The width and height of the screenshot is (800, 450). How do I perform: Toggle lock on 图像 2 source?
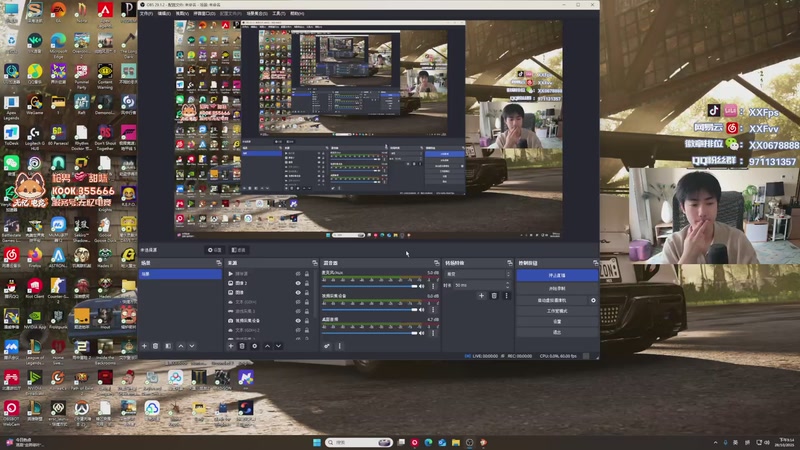point(307,283)
